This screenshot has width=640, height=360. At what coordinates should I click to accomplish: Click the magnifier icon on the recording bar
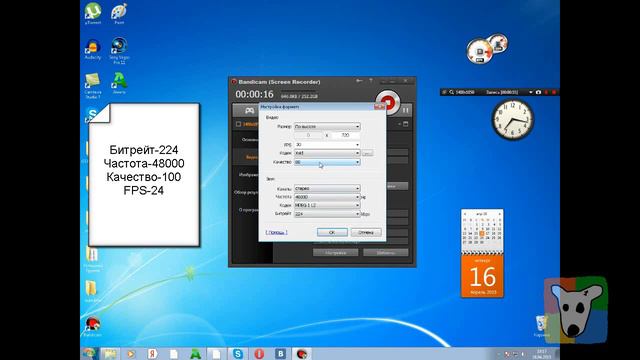[x=451, y=92]
